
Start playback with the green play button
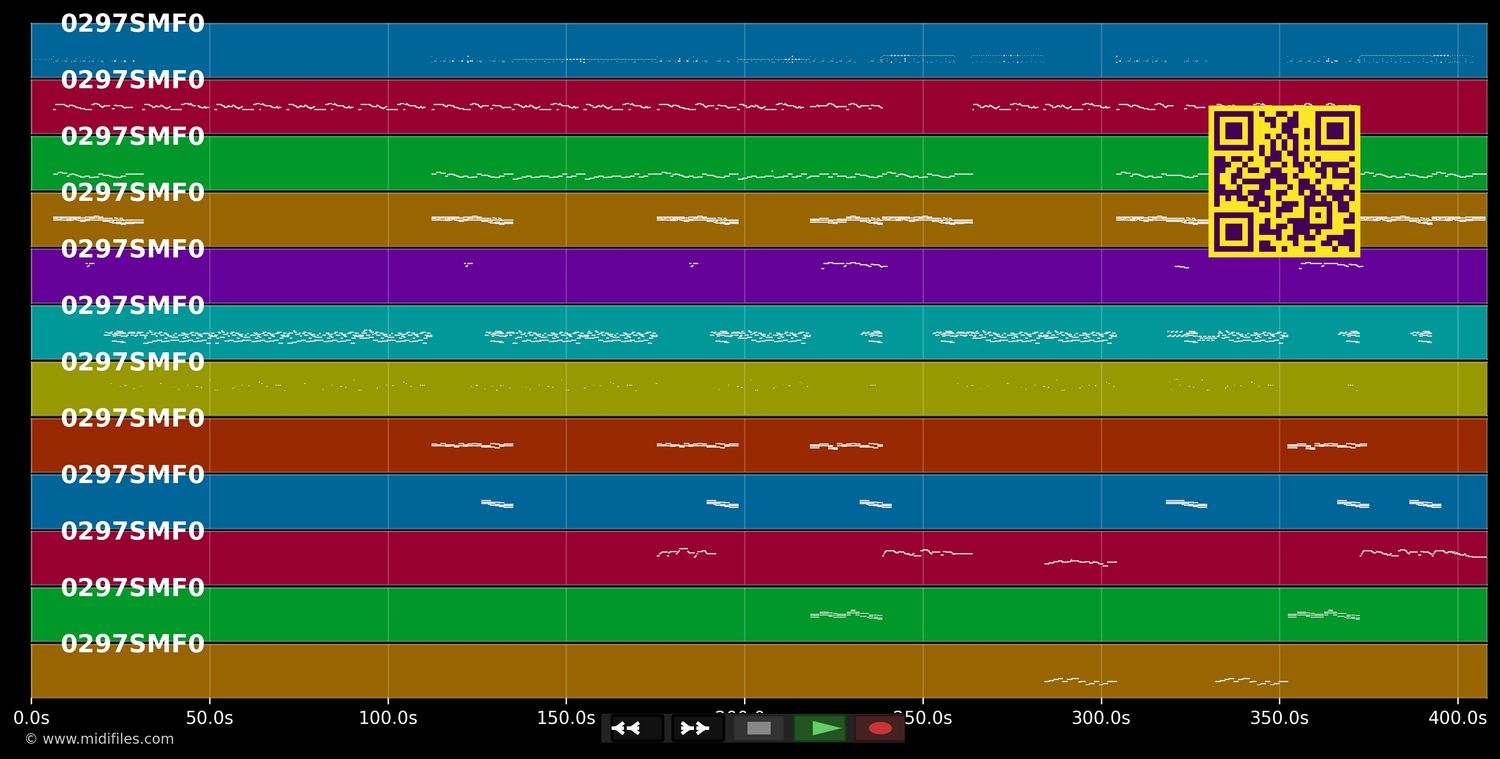819,728
